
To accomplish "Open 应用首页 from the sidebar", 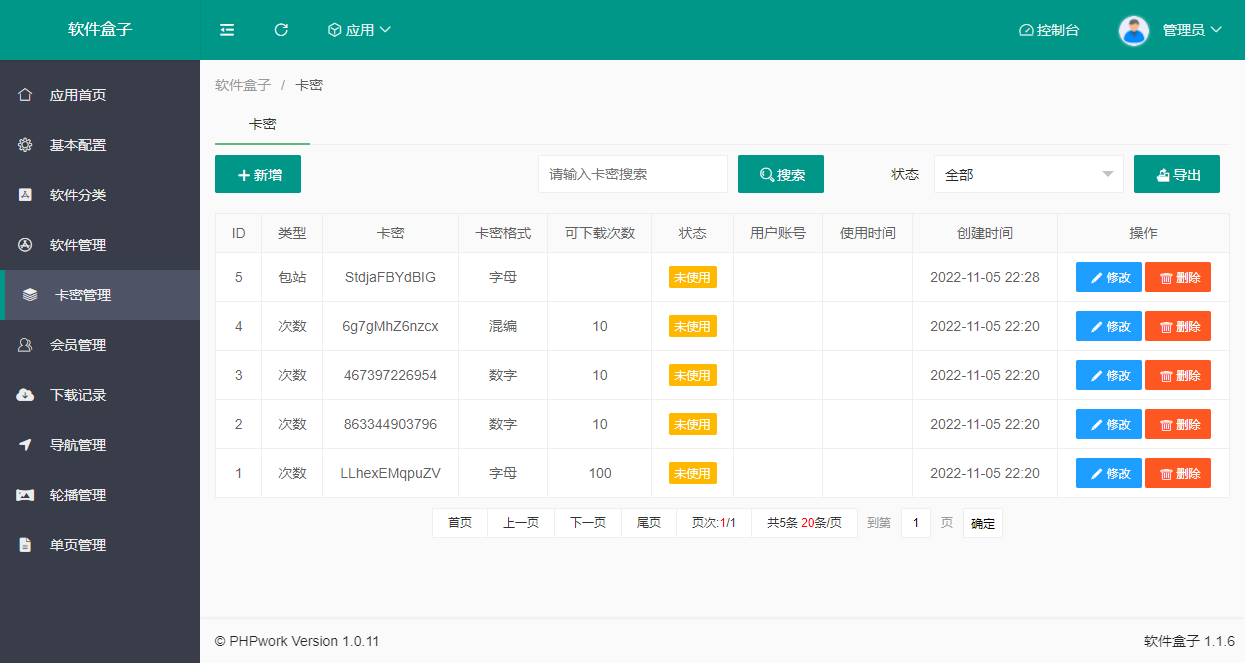I will (78, 95).
